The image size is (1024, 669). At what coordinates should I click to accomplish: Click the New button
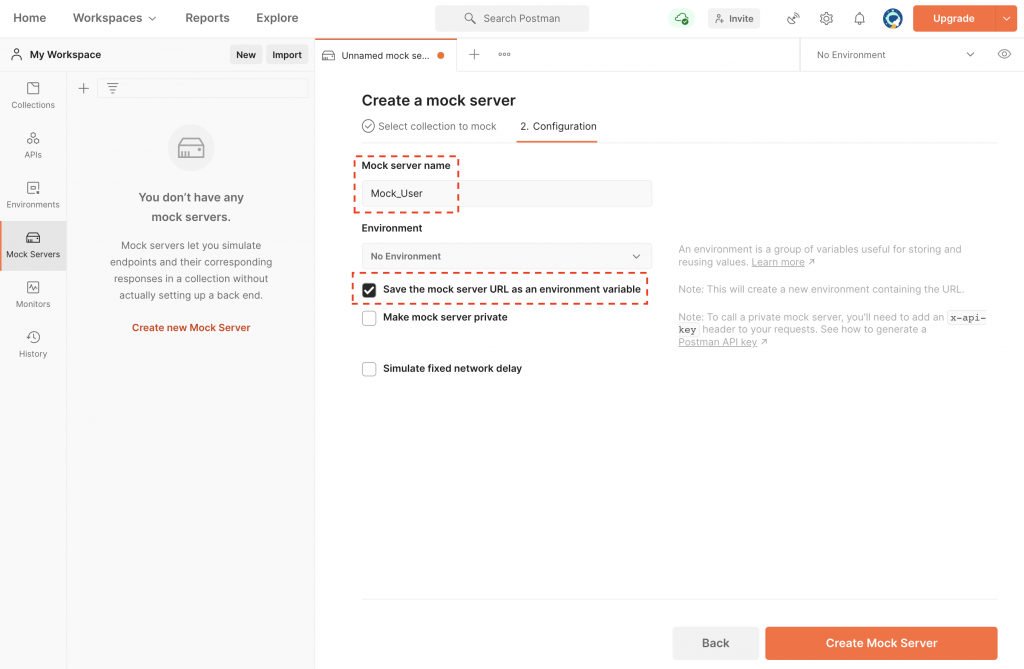coord(246,55)
